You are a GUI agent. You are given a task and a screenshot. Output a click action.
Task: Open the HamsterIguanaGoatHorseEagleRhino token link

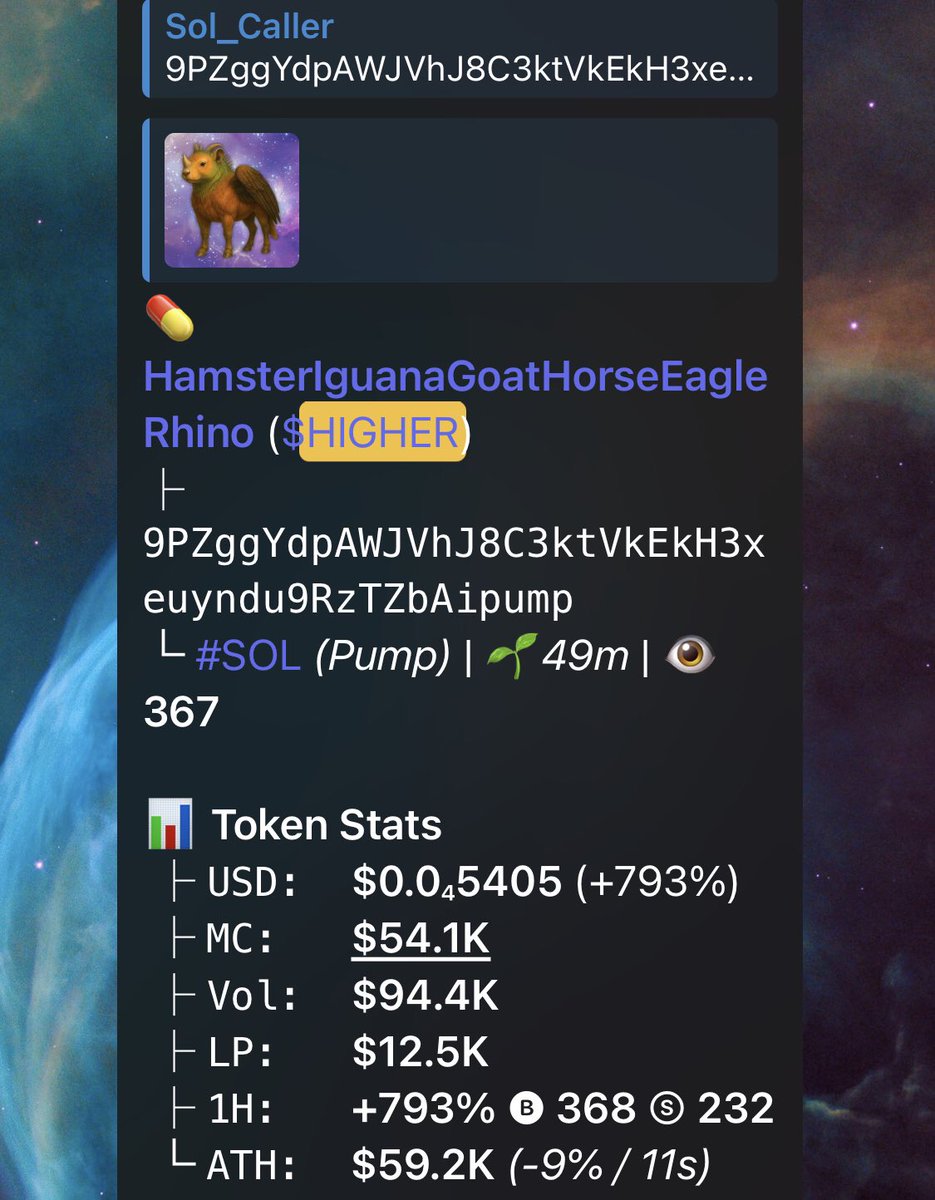(455, 405)
